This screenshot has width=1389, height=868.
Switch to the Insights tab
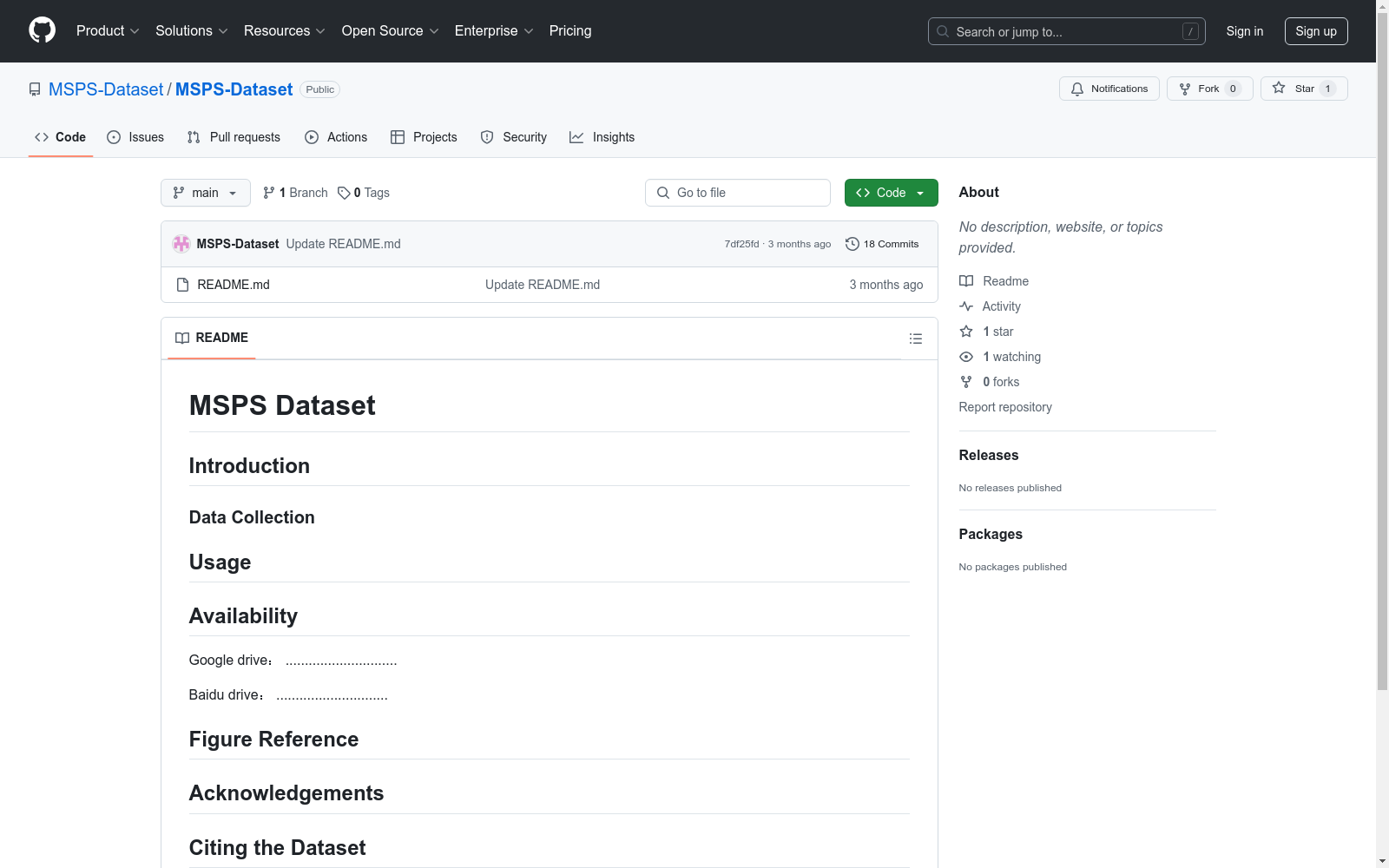pos(602,137)
